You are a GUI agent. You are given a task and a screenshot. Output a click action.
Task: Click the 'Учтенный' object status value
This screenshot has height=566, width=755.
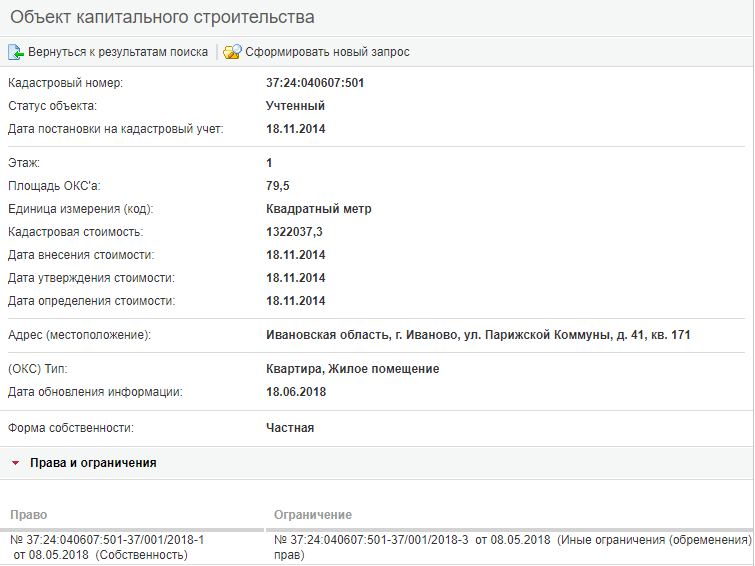295,106
